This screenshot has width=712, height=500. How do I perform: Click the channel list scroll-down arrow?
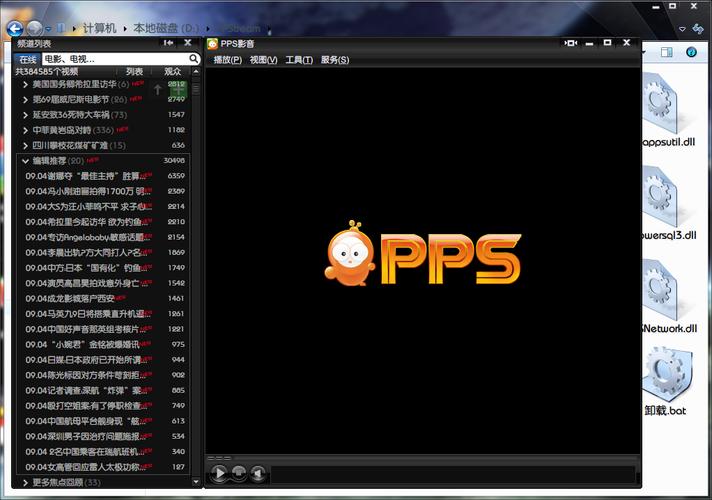click(x=196, y=482)
